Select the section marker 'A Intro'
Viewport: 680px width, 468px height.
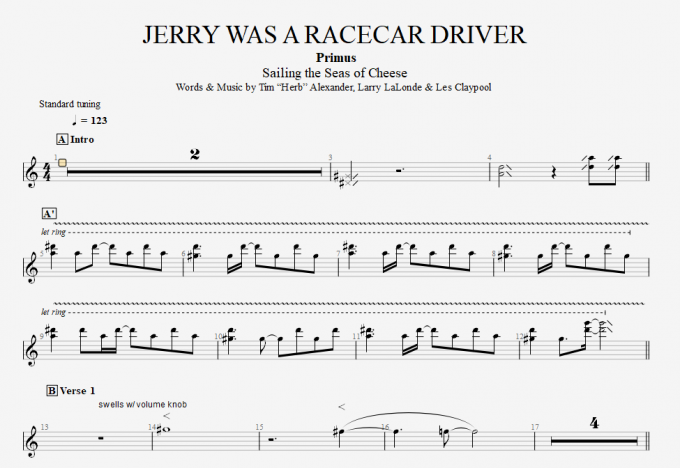(75, 139)
